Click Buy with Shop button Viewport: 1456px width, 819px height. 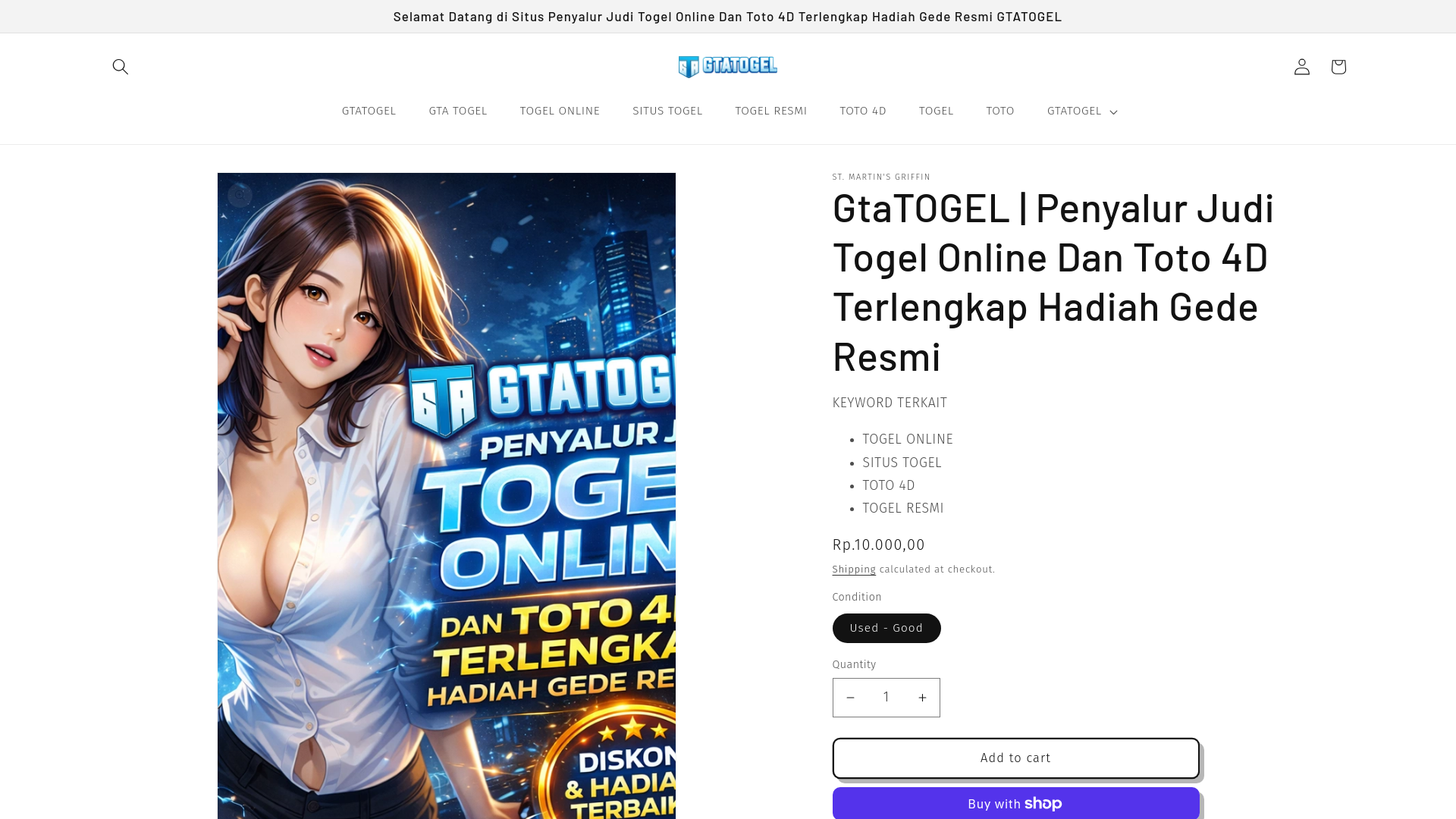pos(1015,803)
